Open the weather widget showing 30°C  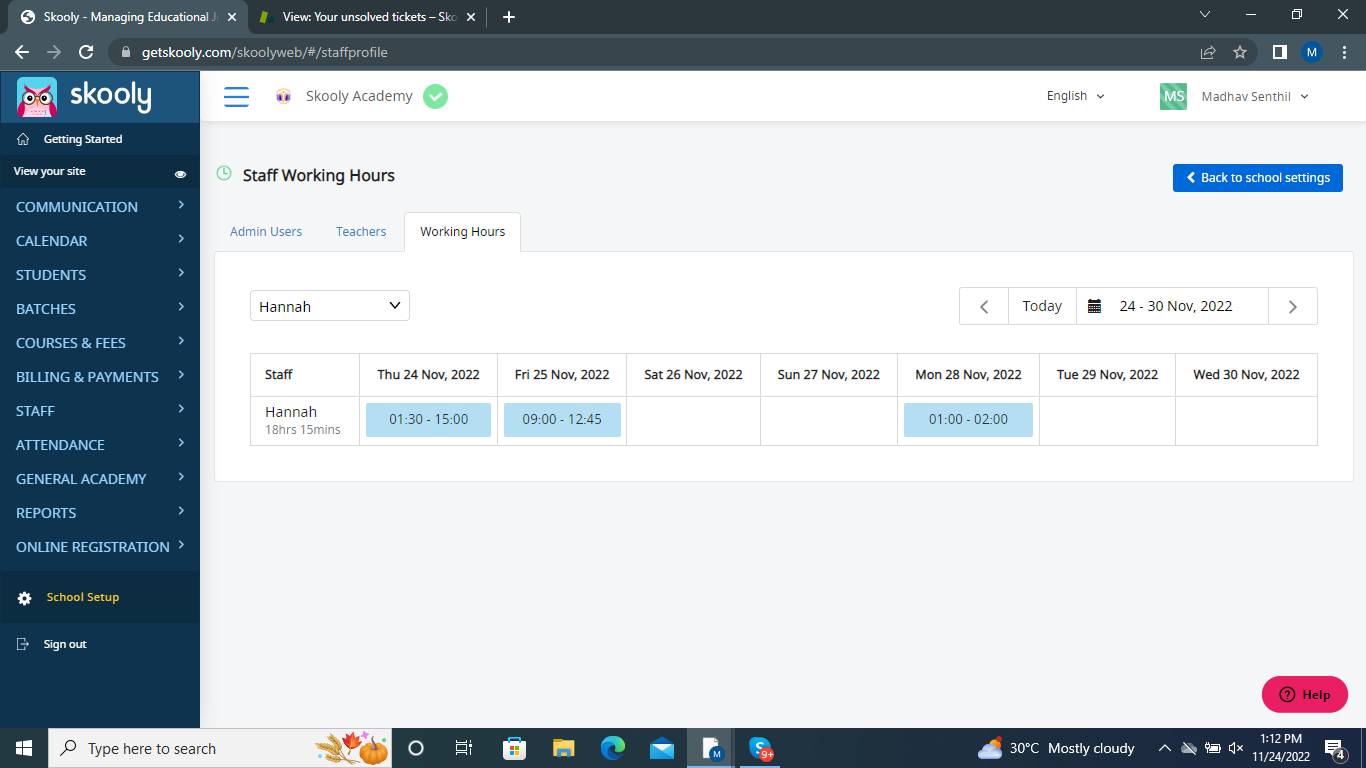[1056, 748]
